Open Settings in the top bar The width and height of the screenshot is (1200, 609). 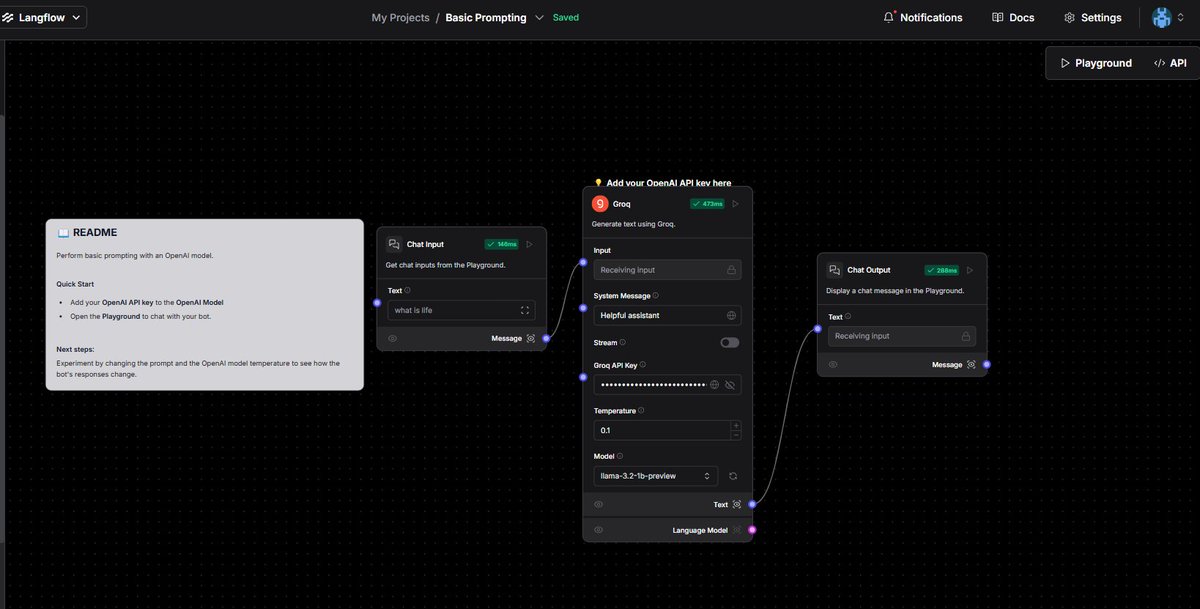point(1092,18)
